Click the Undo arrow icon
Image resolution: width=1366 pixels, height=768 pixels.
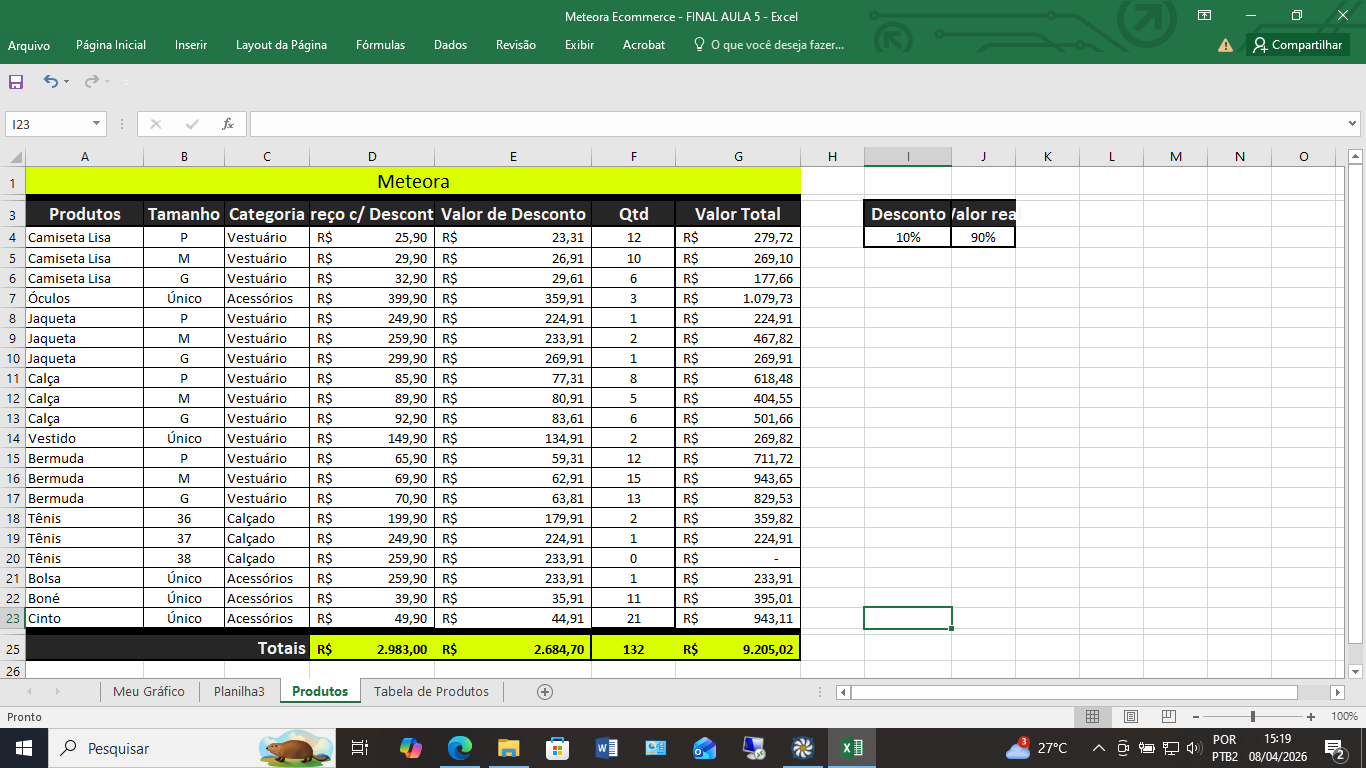coord(50,82)
